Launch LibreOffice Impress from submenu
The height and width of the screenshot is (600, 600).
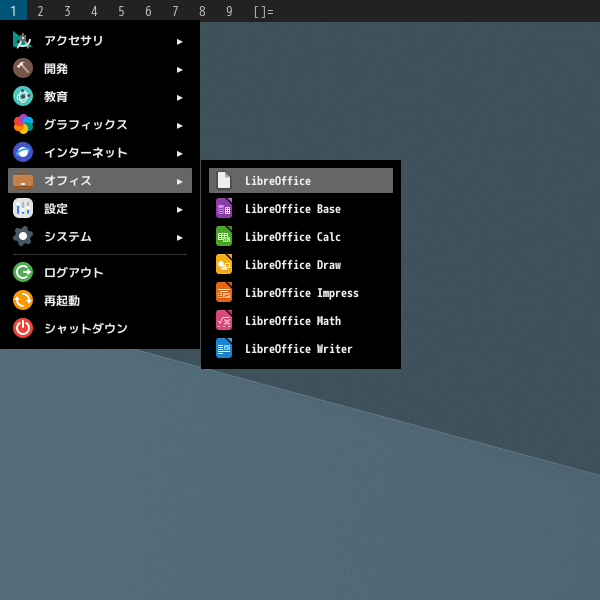click(x=301, y=292)
